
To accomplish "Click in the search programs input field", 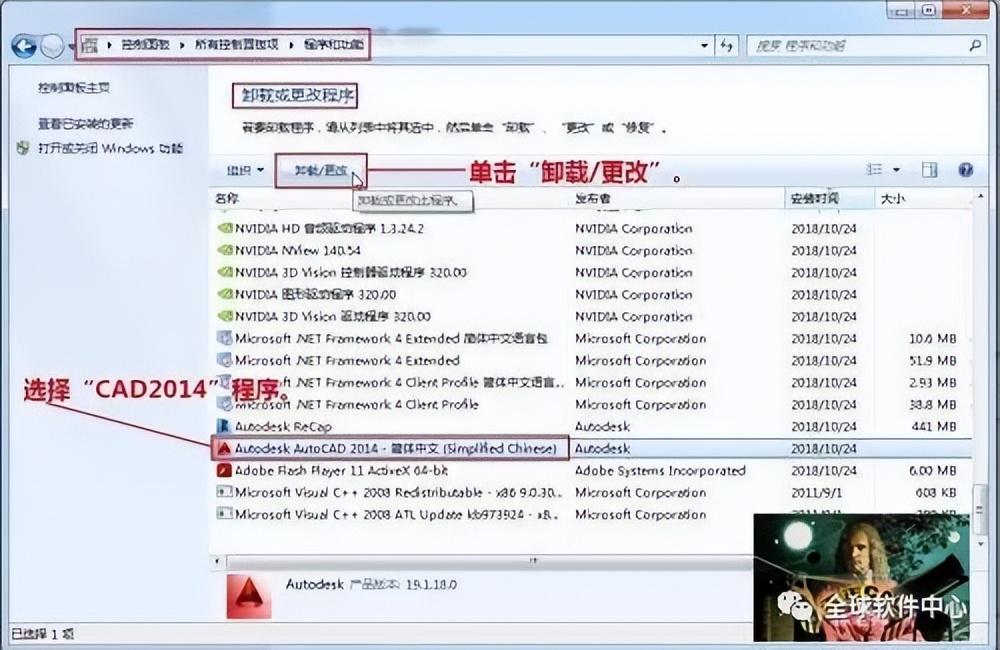I will (858, 45).
